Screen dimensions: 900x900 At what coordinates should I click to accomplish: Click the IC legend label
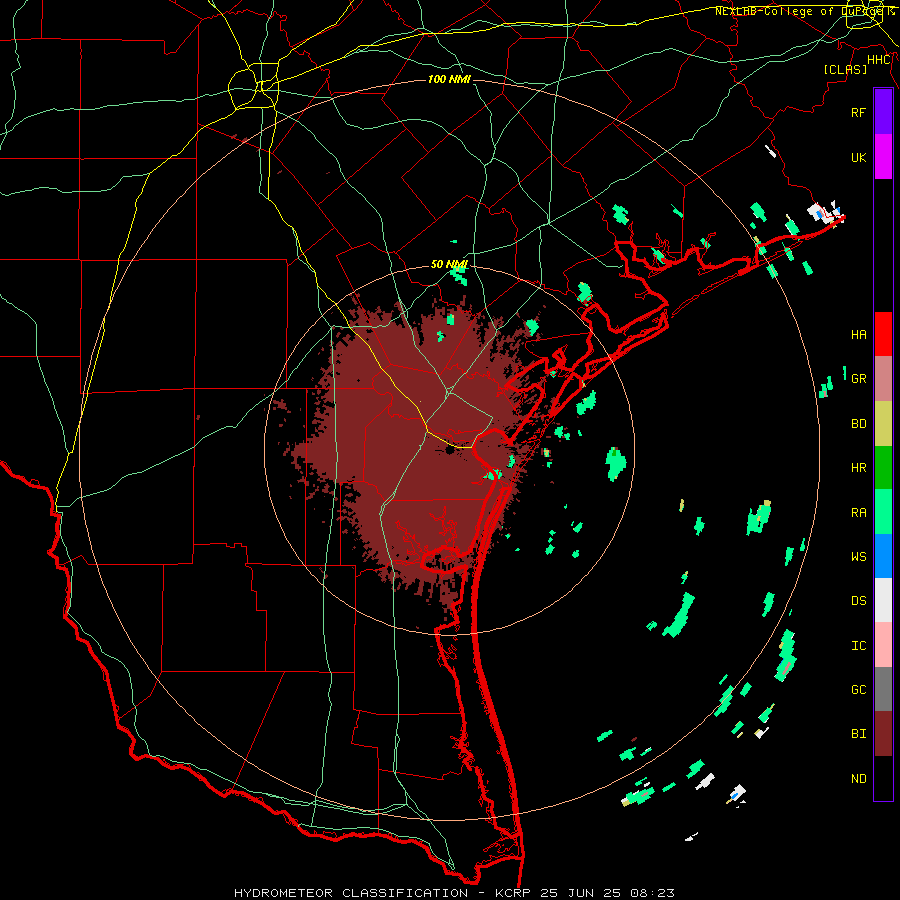point(859,646)
